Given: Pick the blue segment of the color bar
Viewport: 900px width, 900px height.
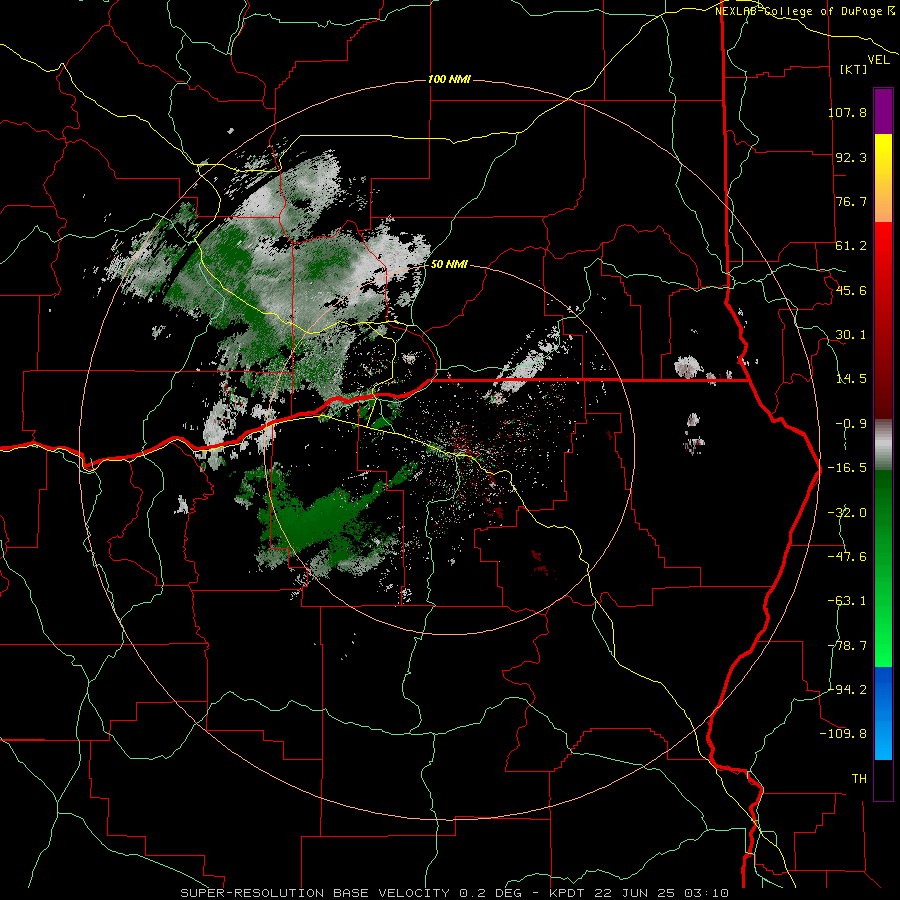Looking at the screenshot, I should 883,713.
